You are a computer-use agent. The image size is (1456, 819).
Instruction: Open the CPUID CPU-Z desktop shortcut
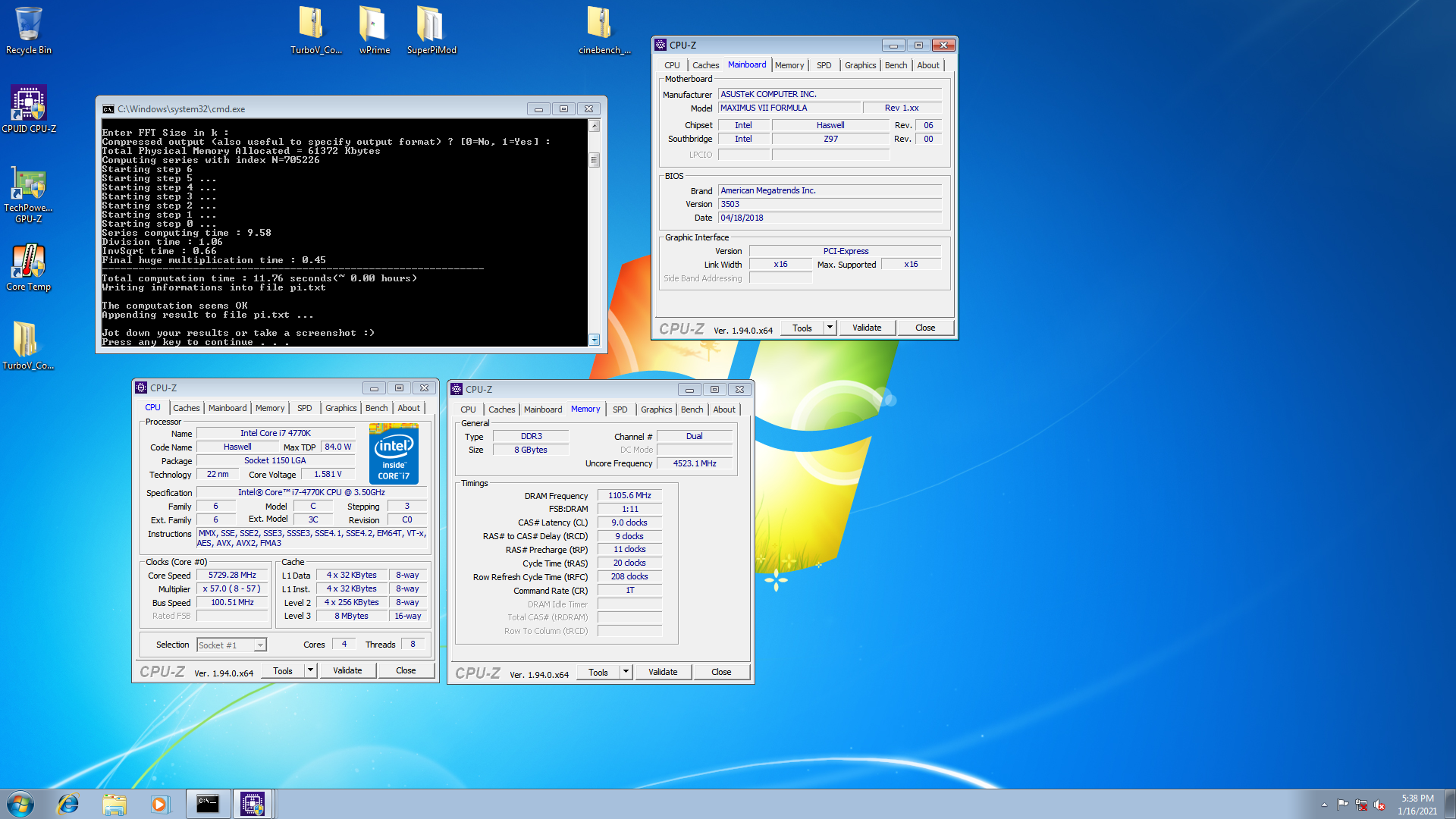coord(29,109)
